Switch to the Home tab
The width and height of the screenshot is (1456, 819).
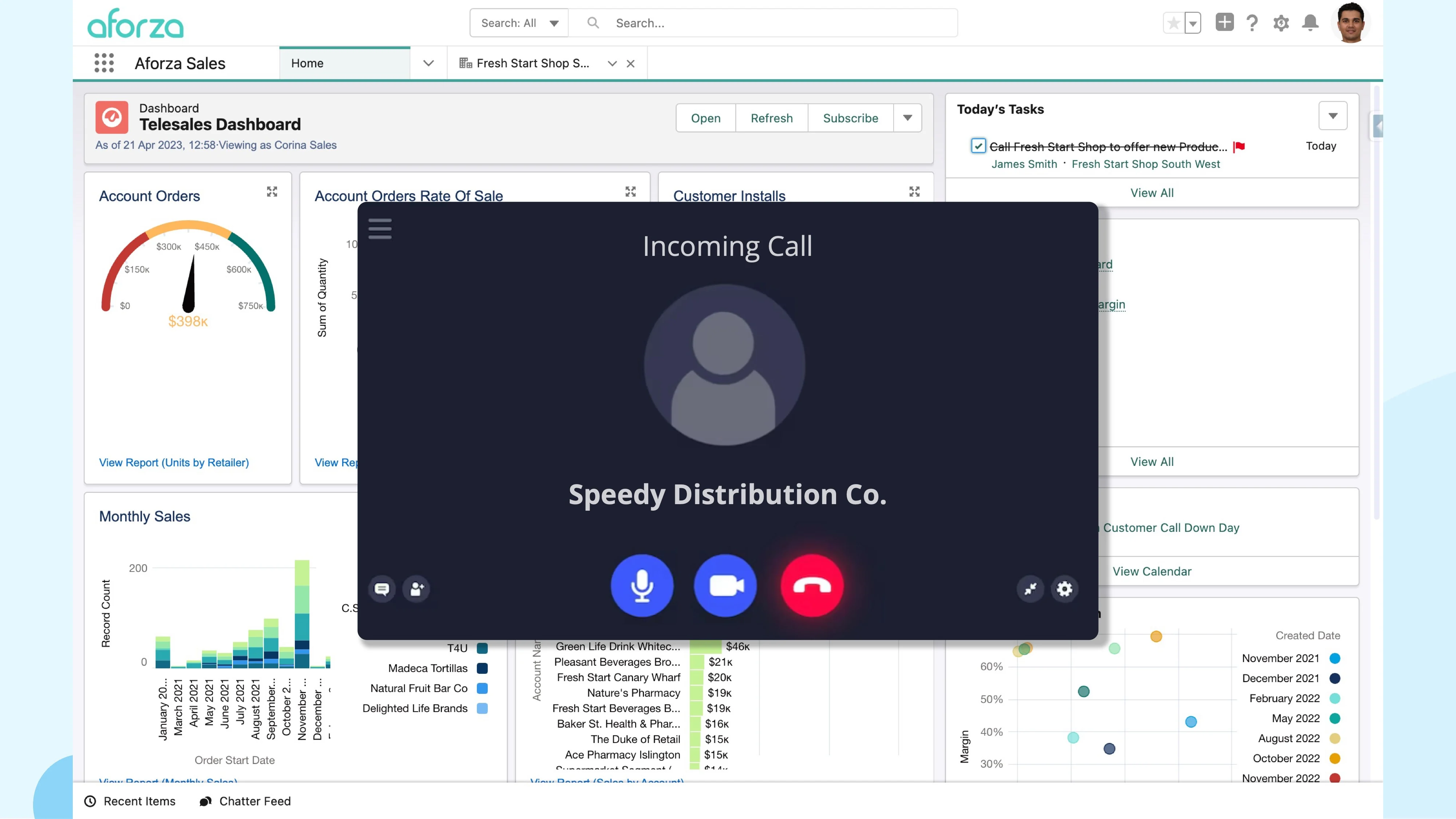[345, 63]
